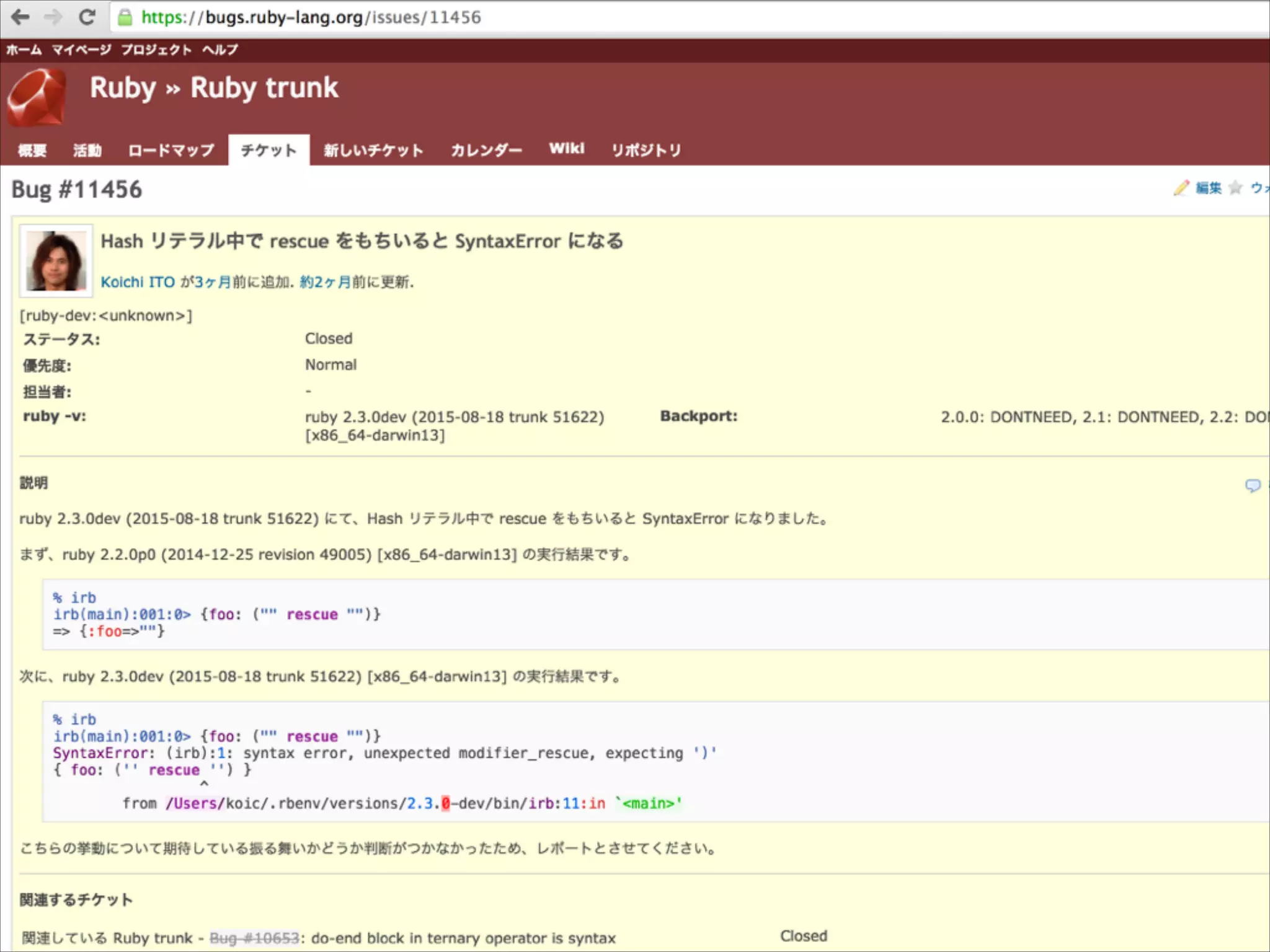Click the star watch icon
The image size is (1270, 952).
pos(1235,187)
